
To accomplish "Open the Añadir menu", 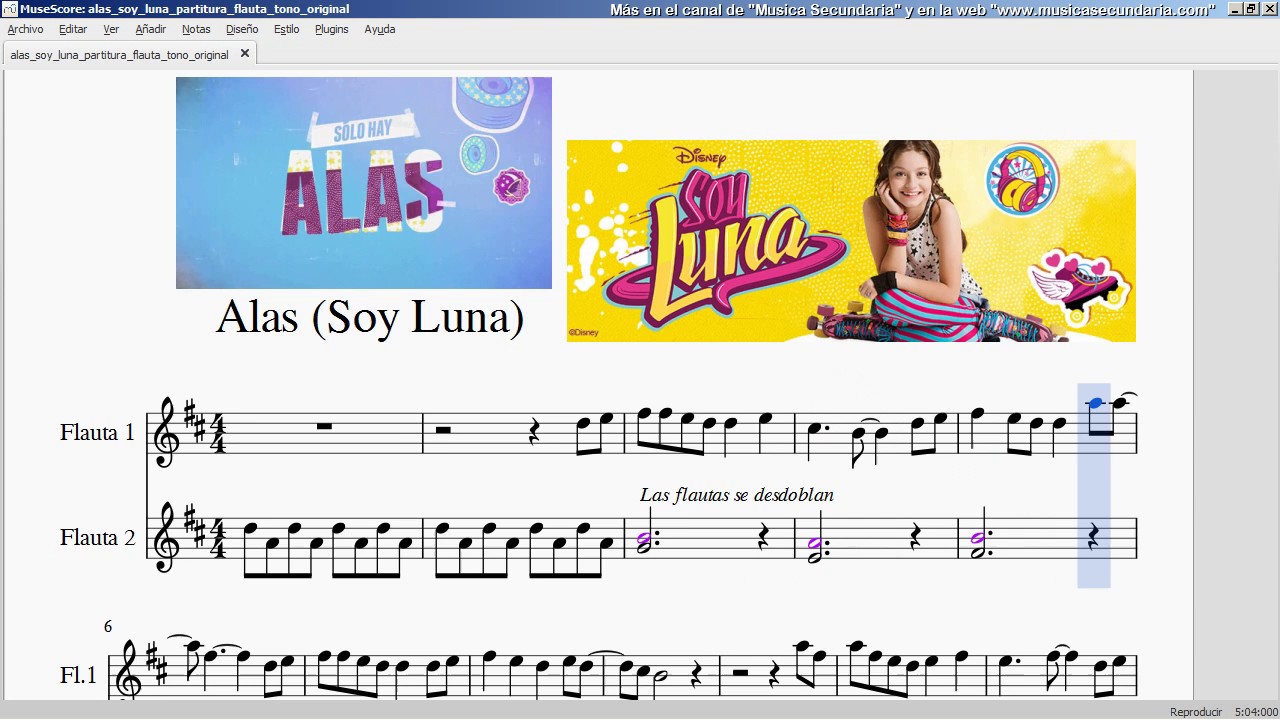I will 151,30.
